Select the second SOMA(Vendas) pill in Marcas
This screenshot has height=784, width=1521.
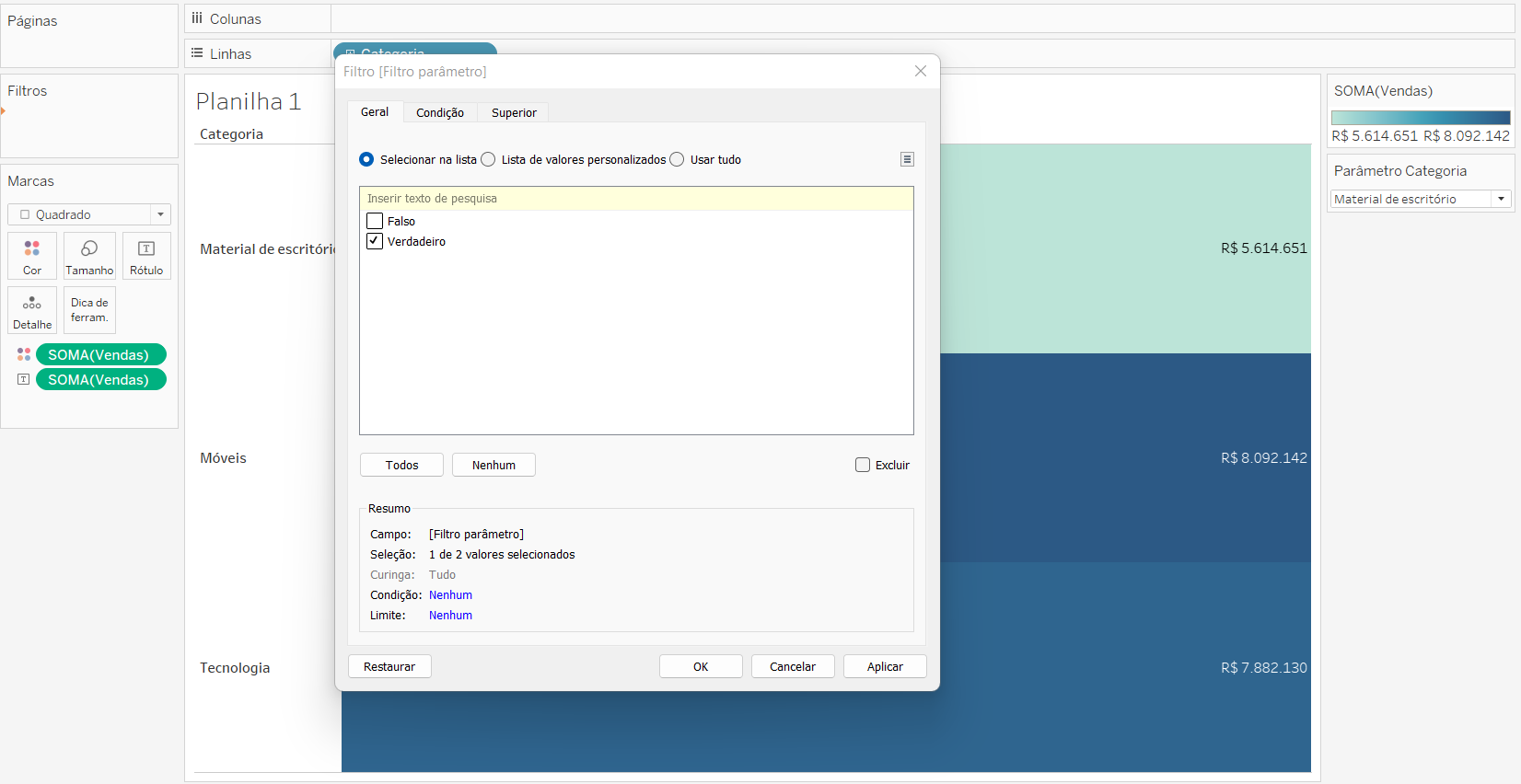[x=100, y=379]
